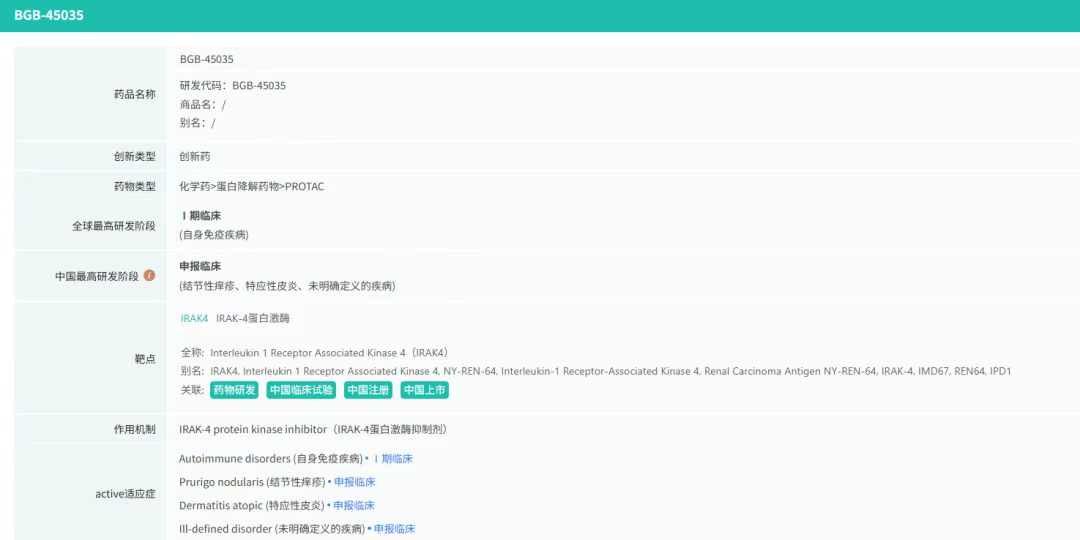Click 申报临床 link next to Prurigo nodularis
Screen dimensions: 1080x540
[354, 482]
